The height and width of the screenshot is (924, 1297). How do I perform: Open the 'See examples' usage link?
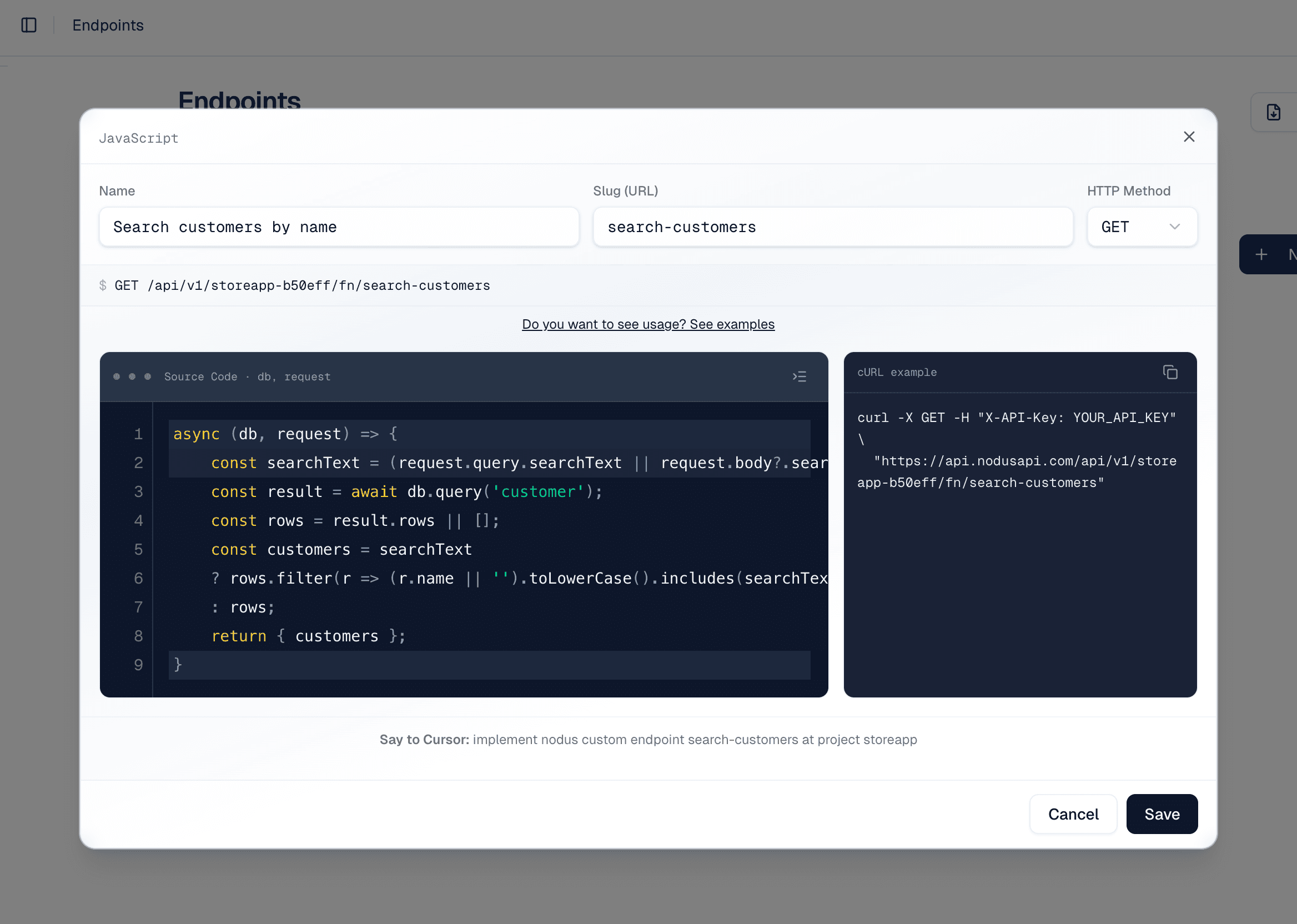pyautogui.click(x=648, y=324)
